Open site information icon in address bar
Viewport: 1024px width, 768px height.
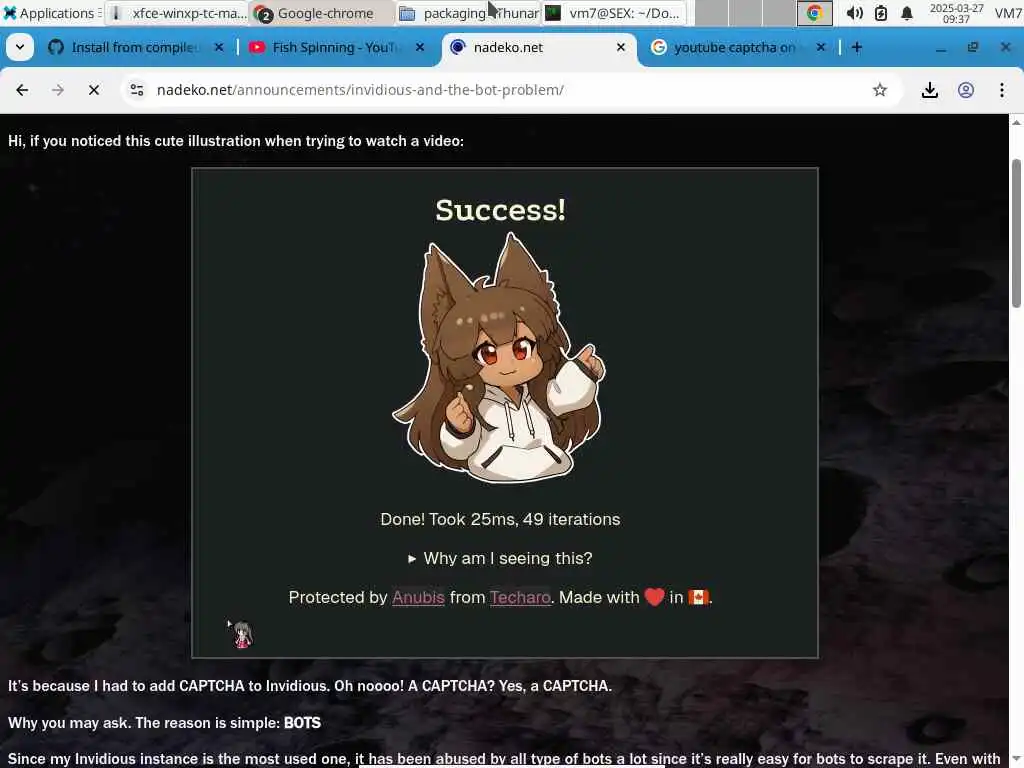[x=137, y=90]
